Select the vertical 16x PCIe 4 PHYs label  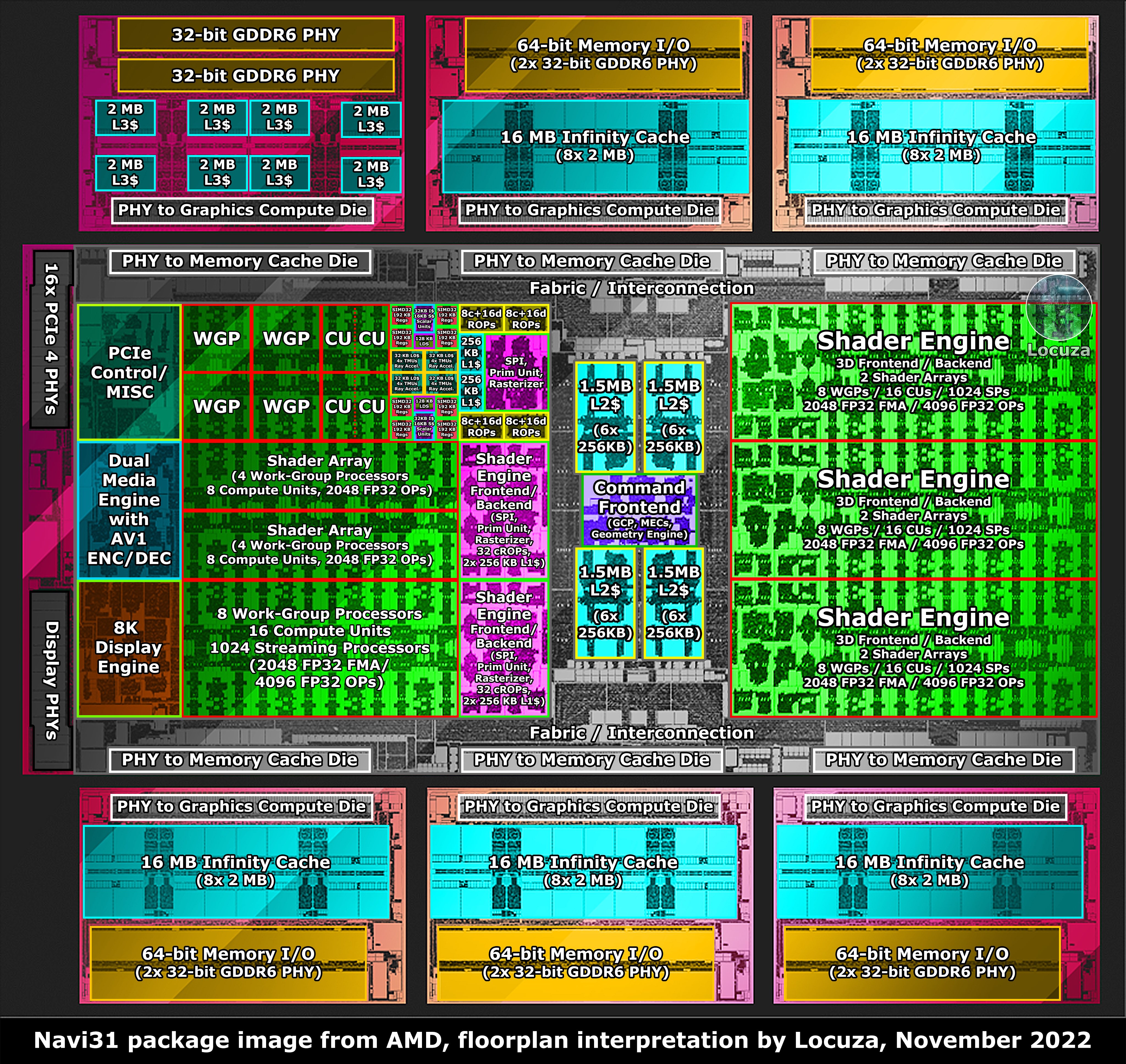[x=51, y=339]
